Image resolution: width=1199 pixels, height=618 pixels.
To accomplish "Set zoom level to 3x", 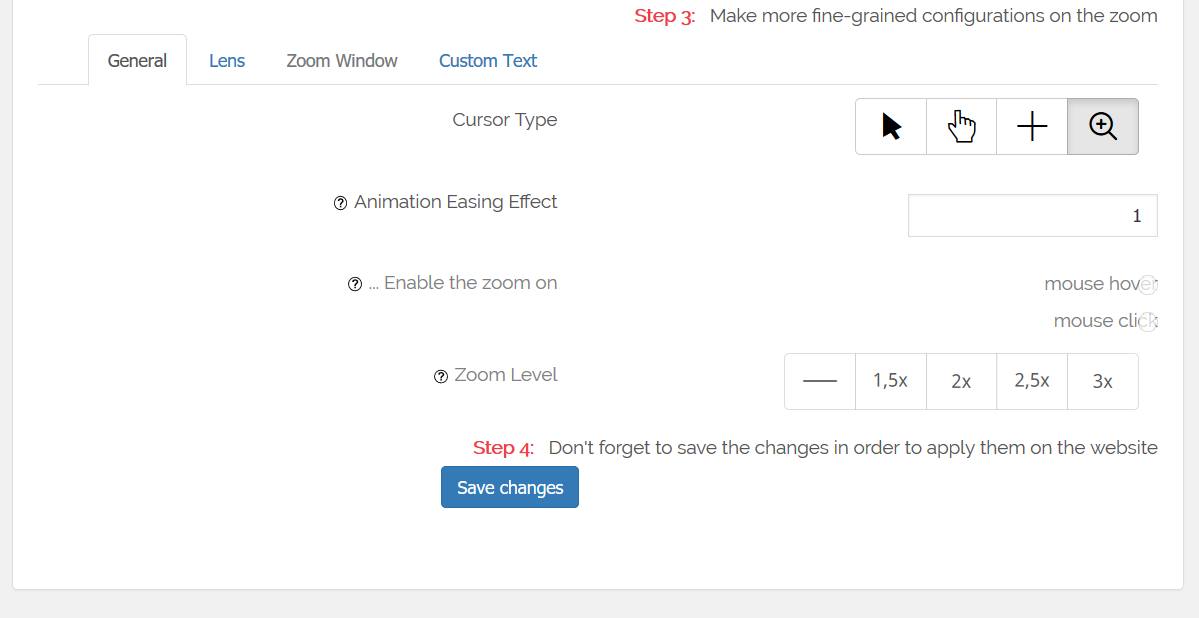I will (x=1103, y=381).
